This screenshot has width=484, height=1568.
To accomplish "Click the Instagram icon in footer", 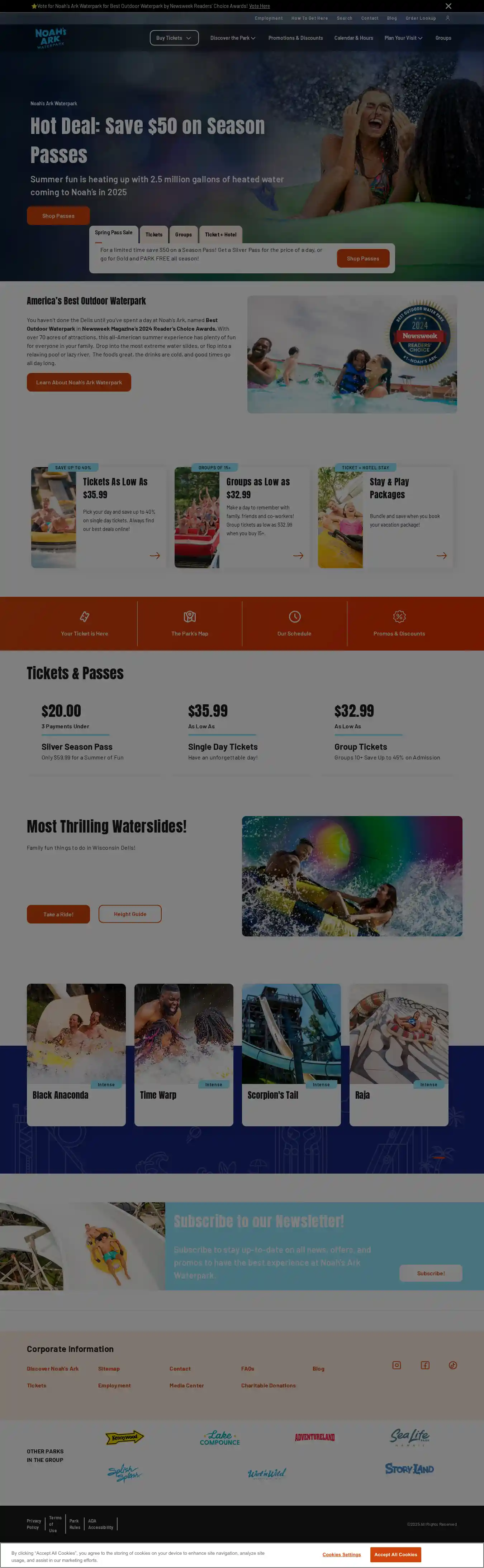I will 396,1365.
